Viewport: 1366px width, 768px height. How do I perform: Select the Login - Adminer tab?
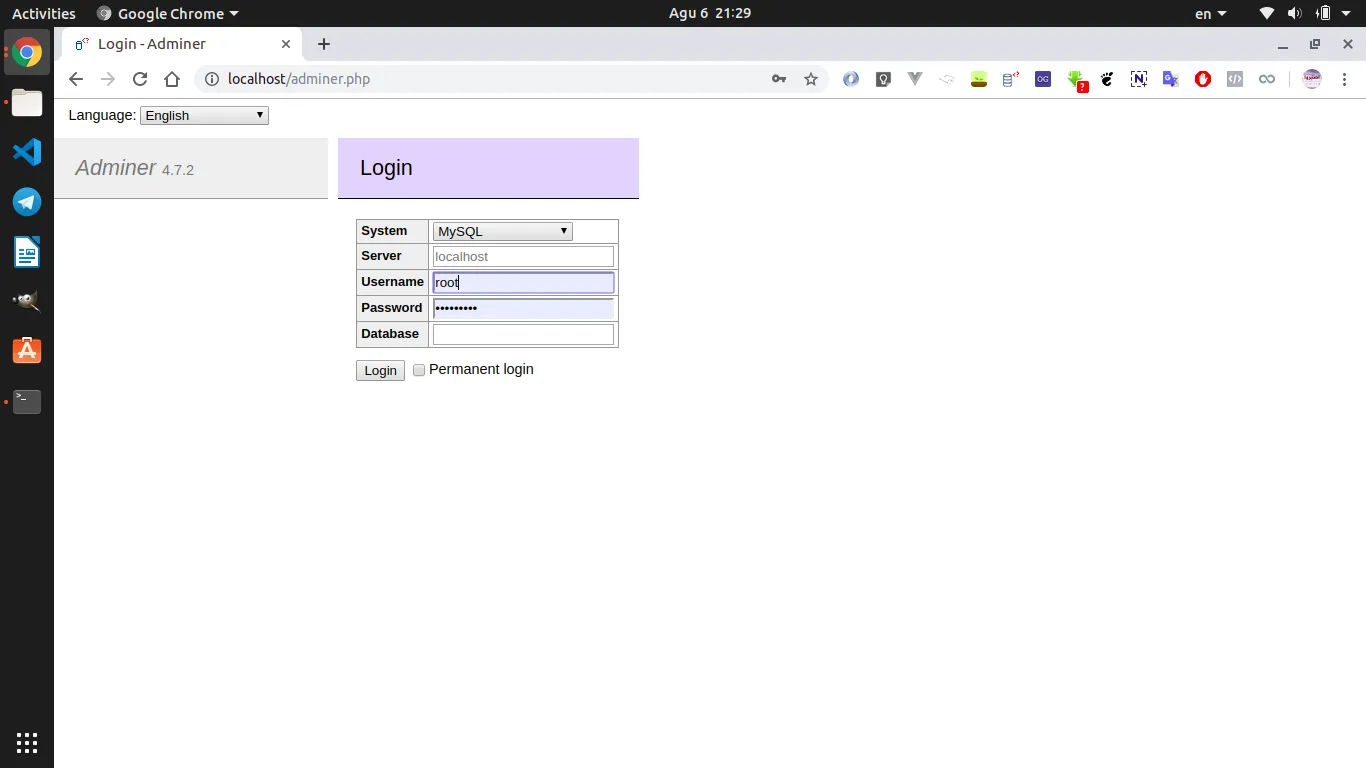tap(180, 44)
